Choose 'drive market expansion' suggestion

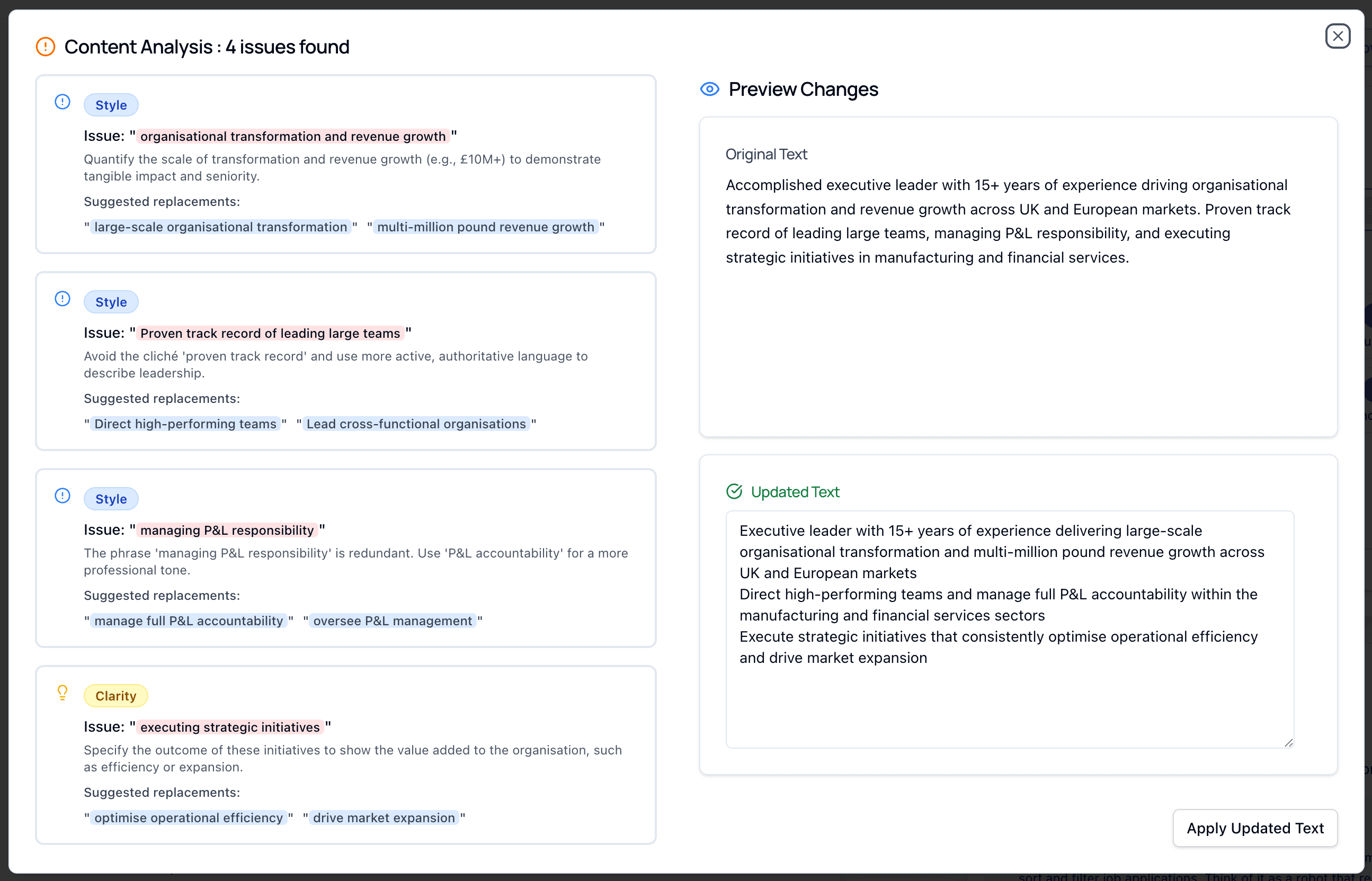(x=382, y=817)
